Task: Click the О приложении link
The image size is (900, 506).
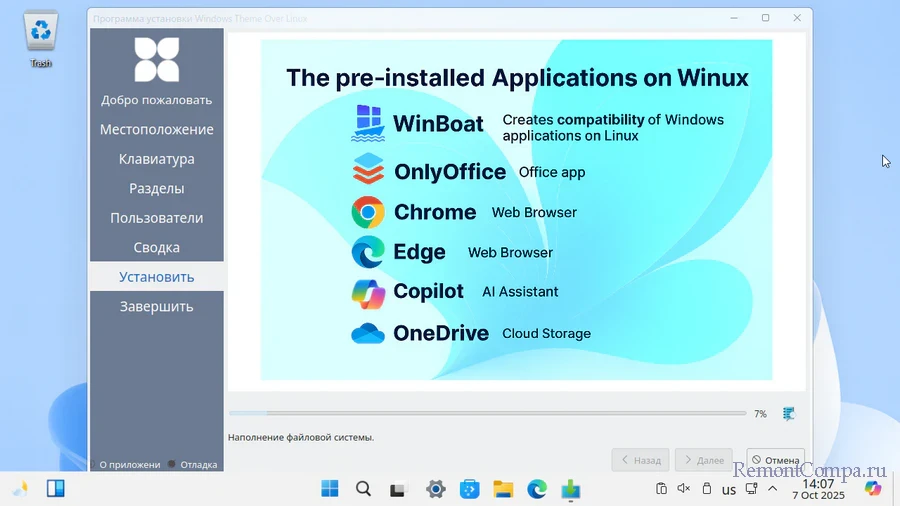Action: (x=129, y=464)
